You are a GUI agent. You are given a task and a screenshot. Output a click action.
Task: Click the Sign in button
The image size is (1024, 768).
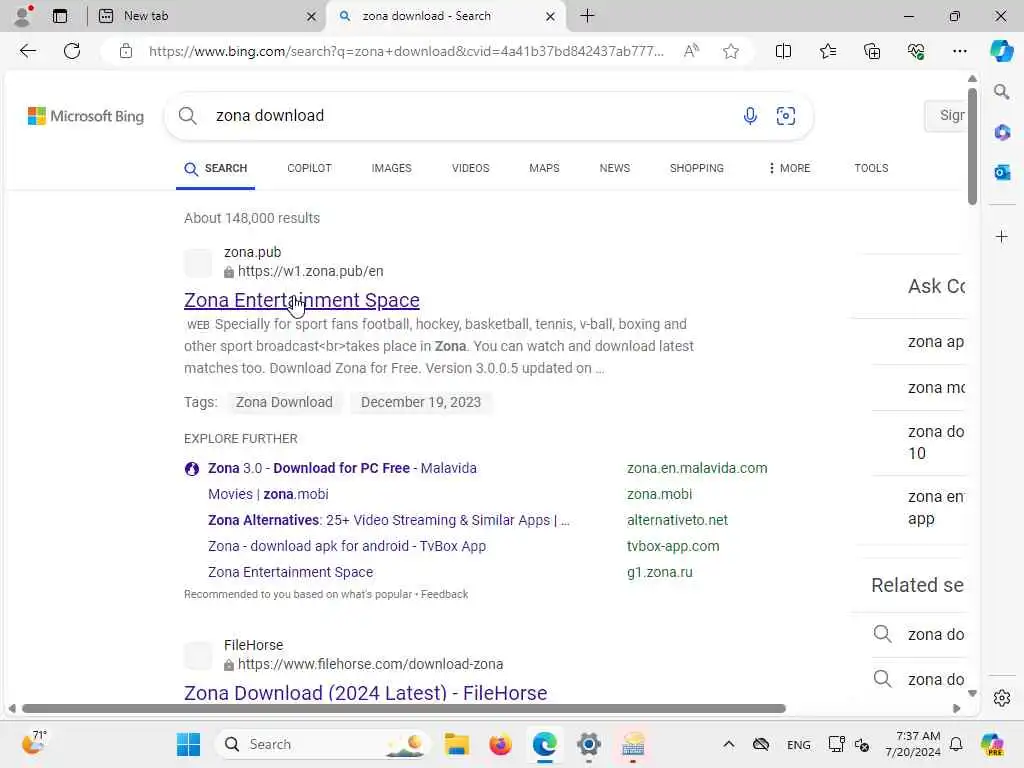click(x=945, y=116)
